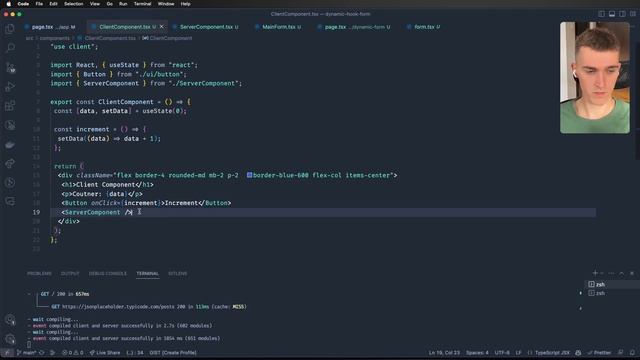Select the TERMINAL panel tab
Screen dimensions: 640x360
(147, 273)
